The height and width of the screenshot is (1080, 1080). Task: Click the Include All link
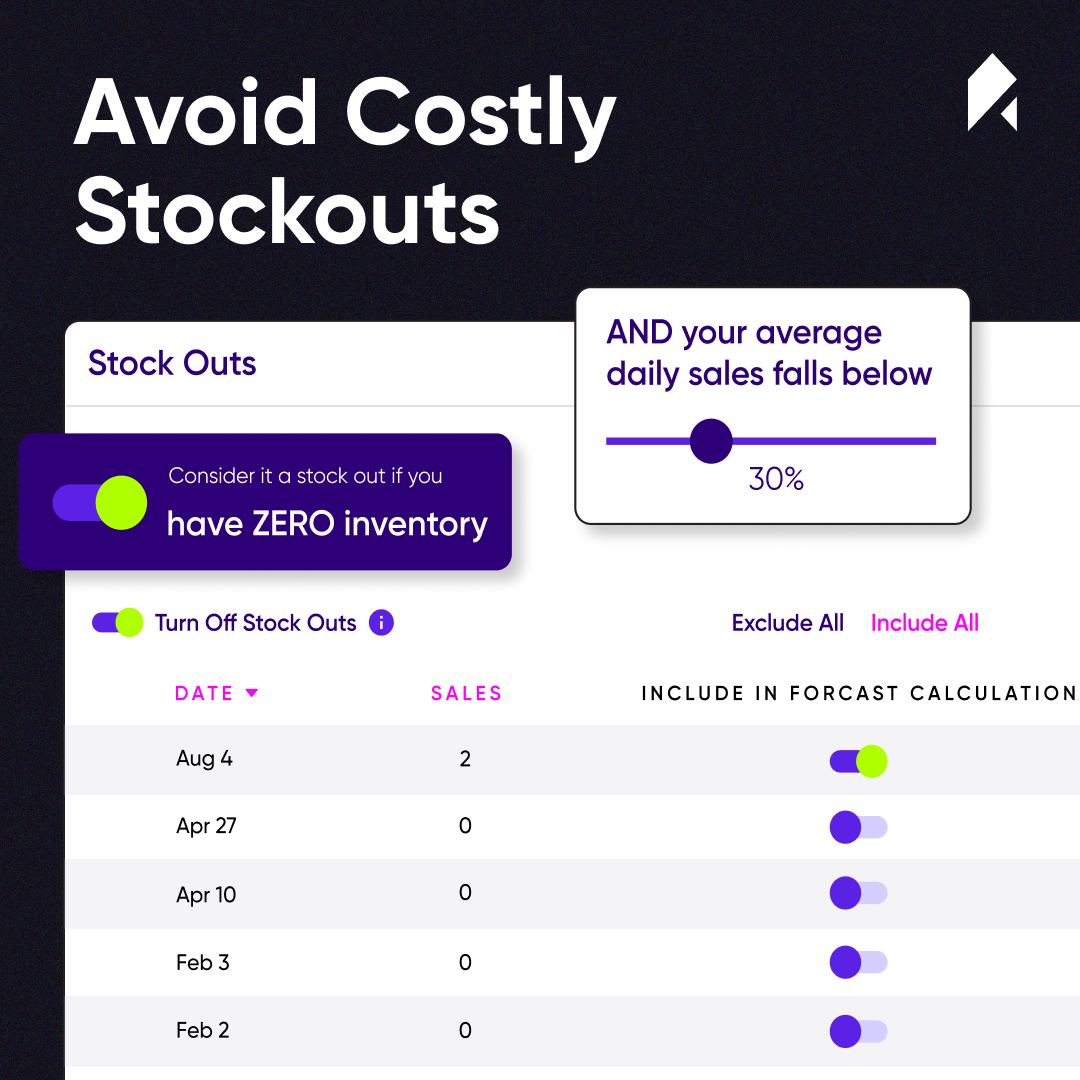[924, 623]
